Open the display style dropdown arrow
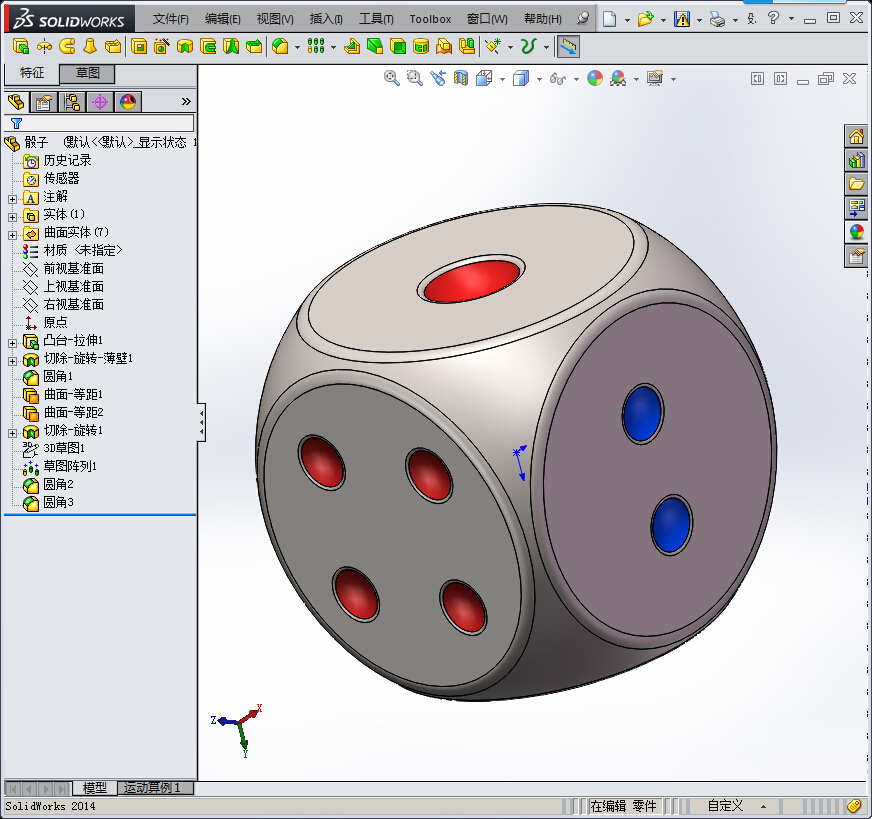Screen dimensions: 872x819 click(x=538, y=79)
